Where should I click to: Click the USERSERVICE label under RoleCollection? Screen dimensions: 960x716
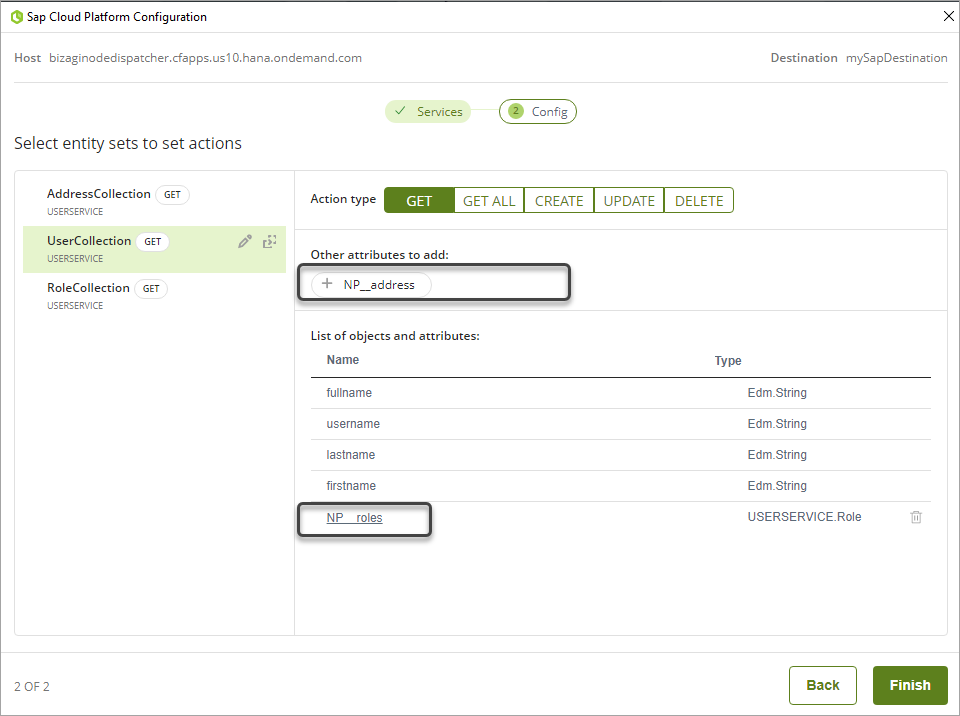(x=75, y=306)
